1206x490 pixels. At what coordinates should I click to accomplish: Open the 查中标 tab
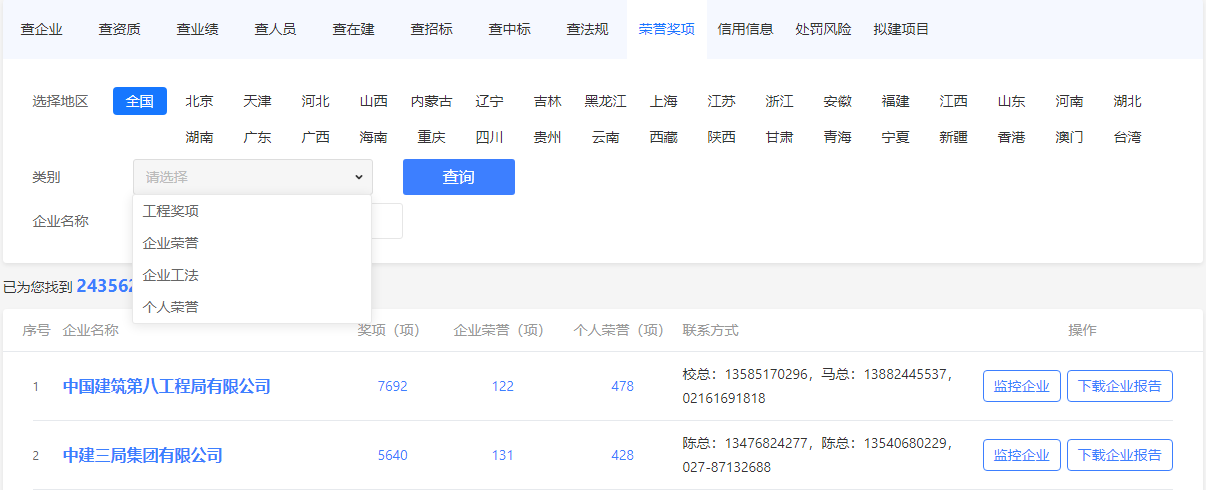pos(510,29)
